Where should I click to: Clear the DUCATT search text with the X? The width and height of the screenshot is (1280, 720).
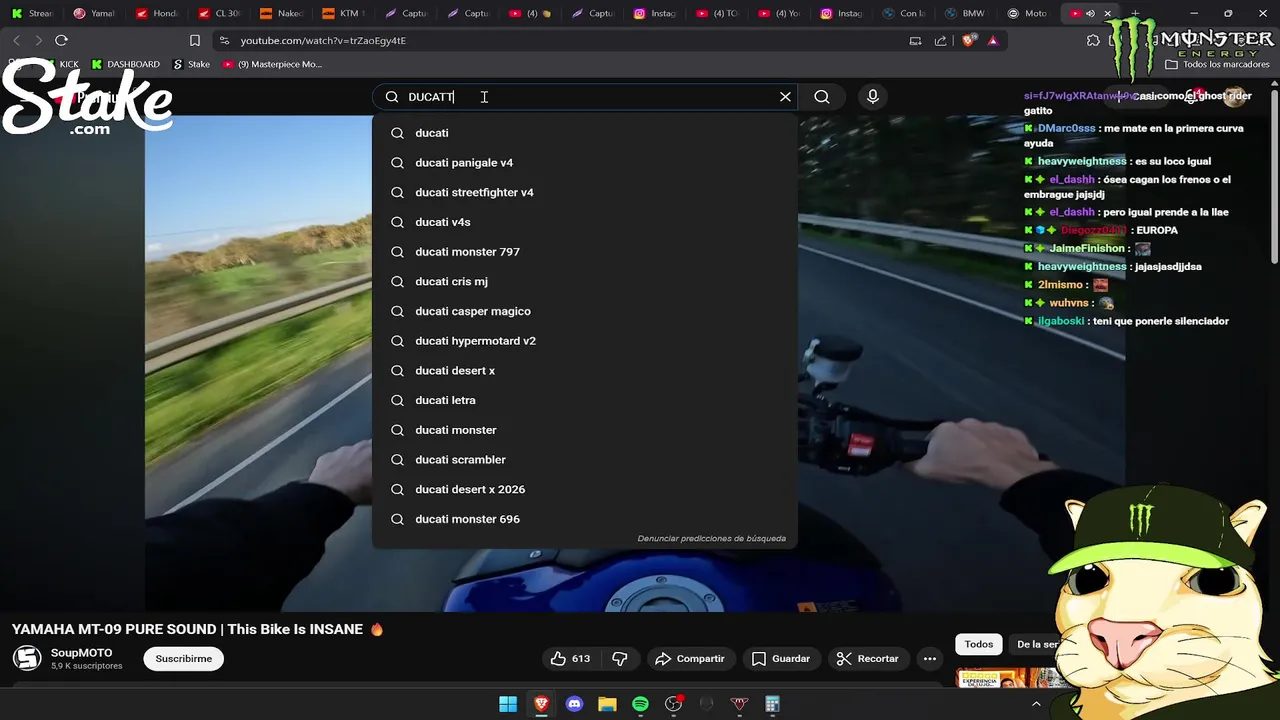(785, 97)
